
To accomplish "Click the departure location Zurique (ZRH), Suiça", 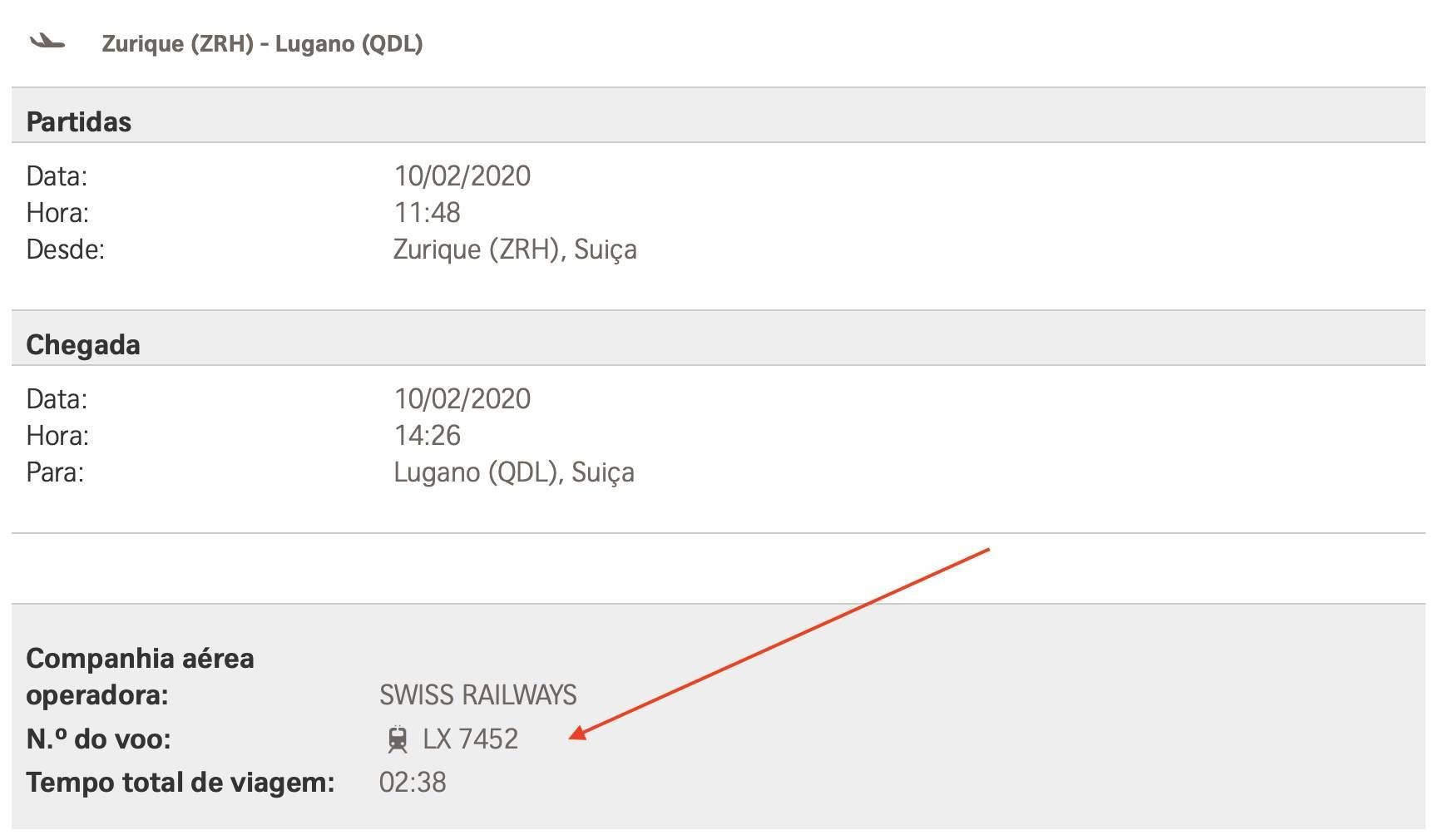I will 515,250.
